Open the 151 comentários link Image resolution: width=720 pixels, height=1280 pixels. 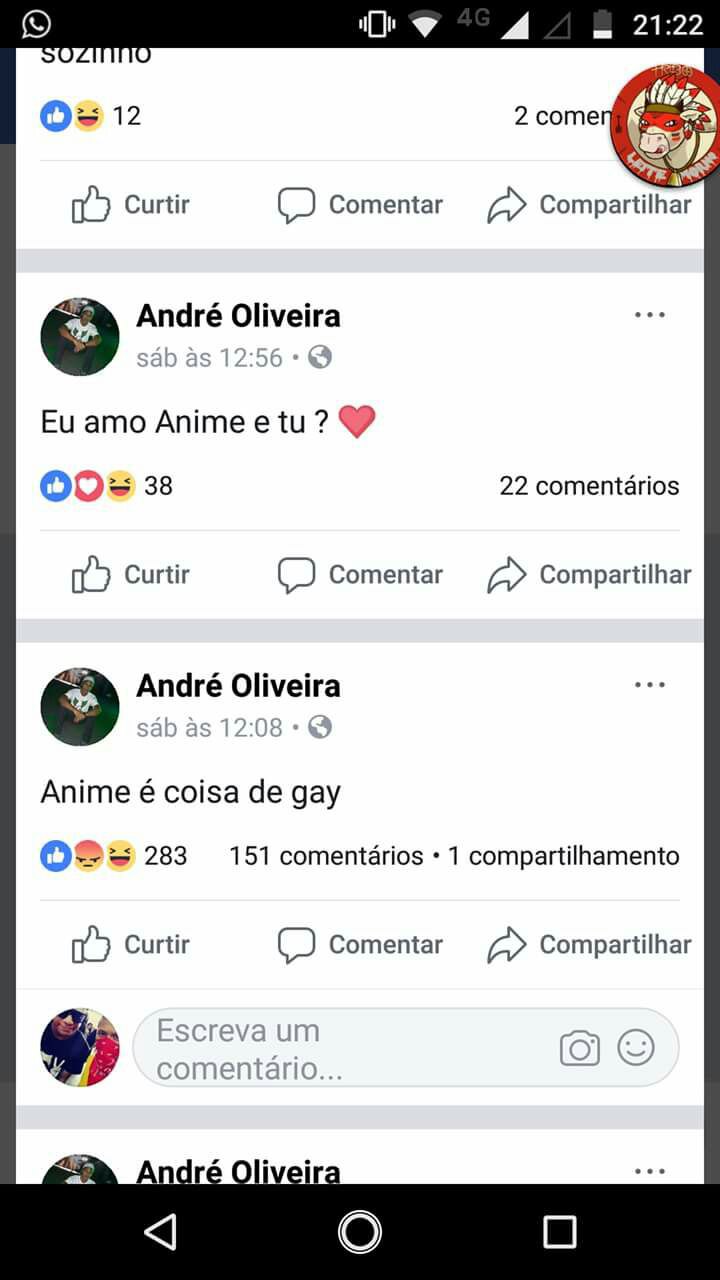[326, 856]
